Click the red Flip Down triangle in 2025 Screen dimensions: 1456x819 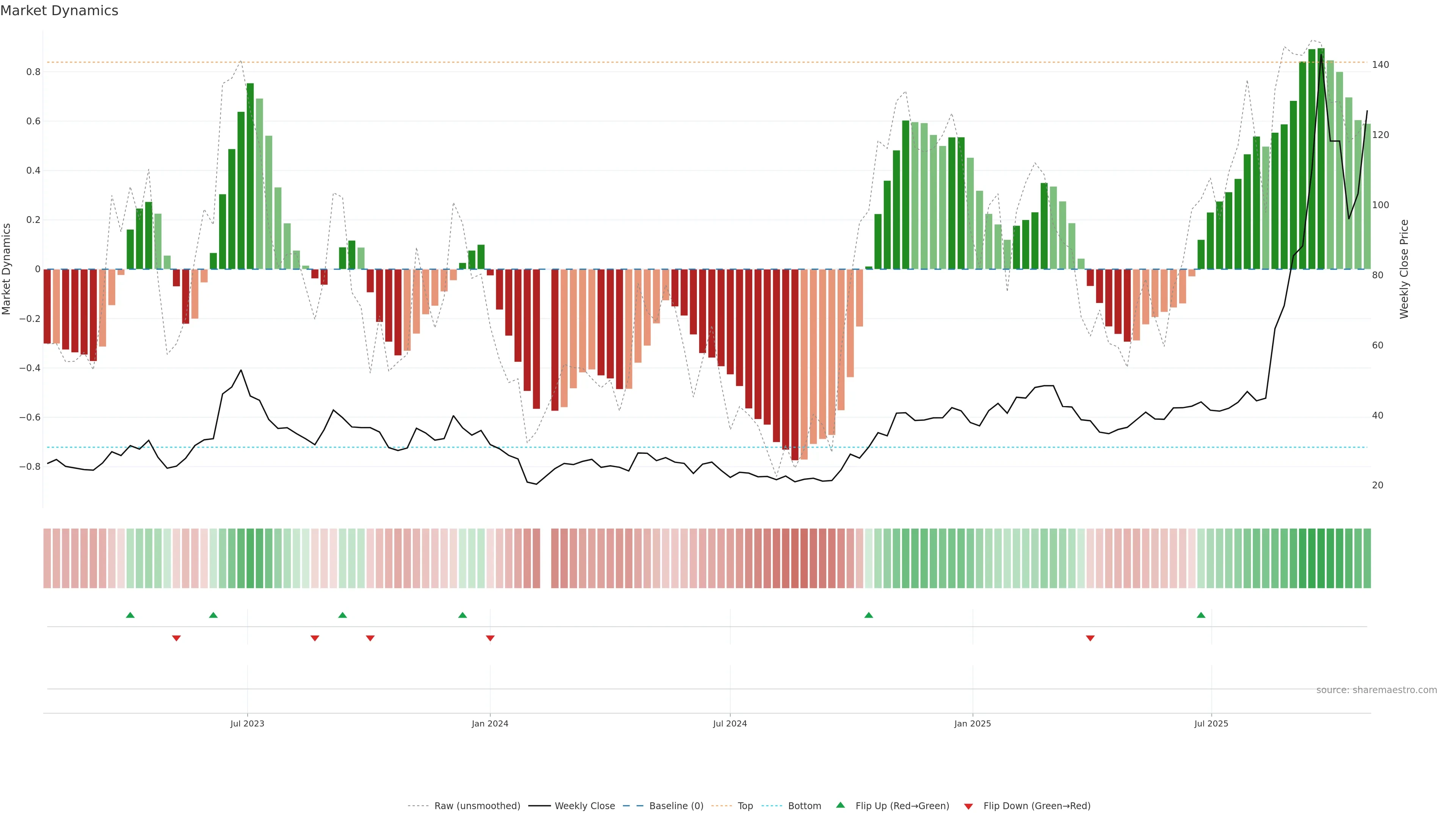(1090, 638)
